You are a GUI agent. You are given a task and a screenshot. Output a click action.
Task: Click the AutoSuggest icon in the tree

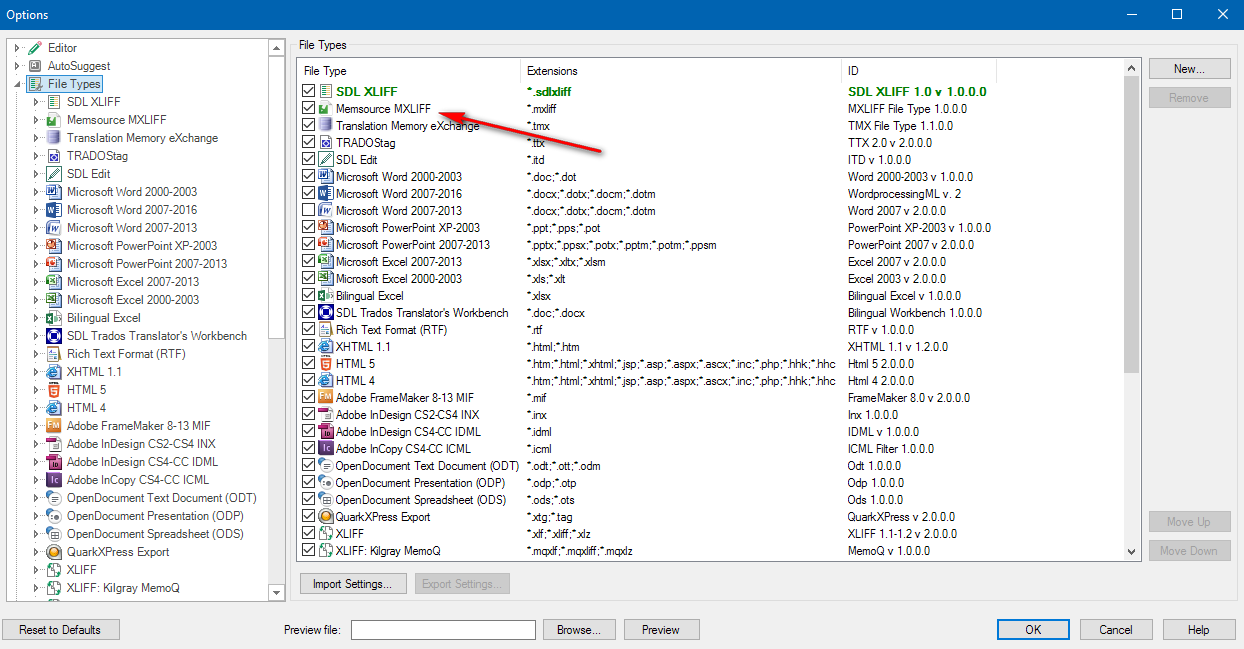click(x=35, y=66)
